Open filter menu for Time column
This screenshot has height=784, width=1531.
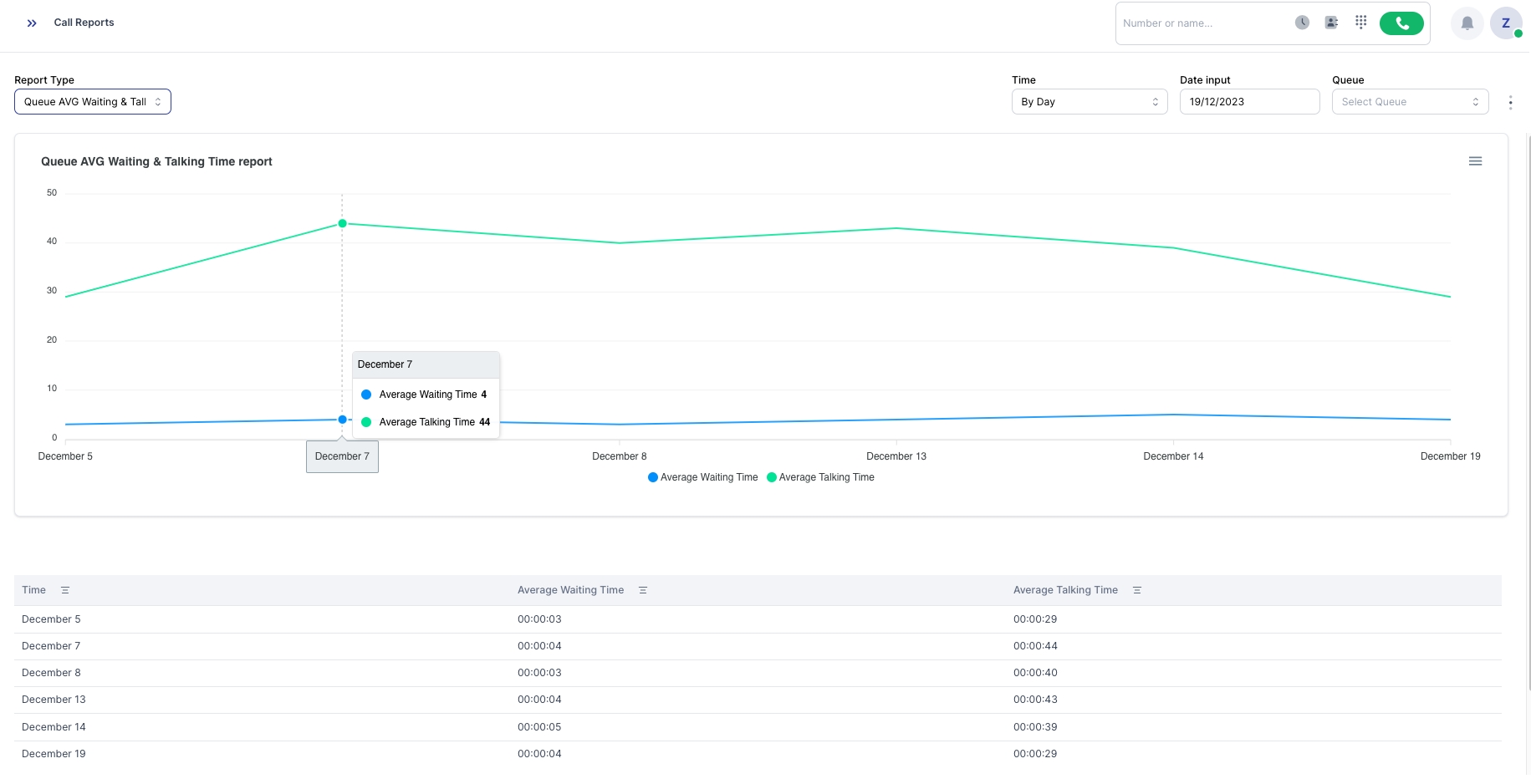[x=65, y=590]
